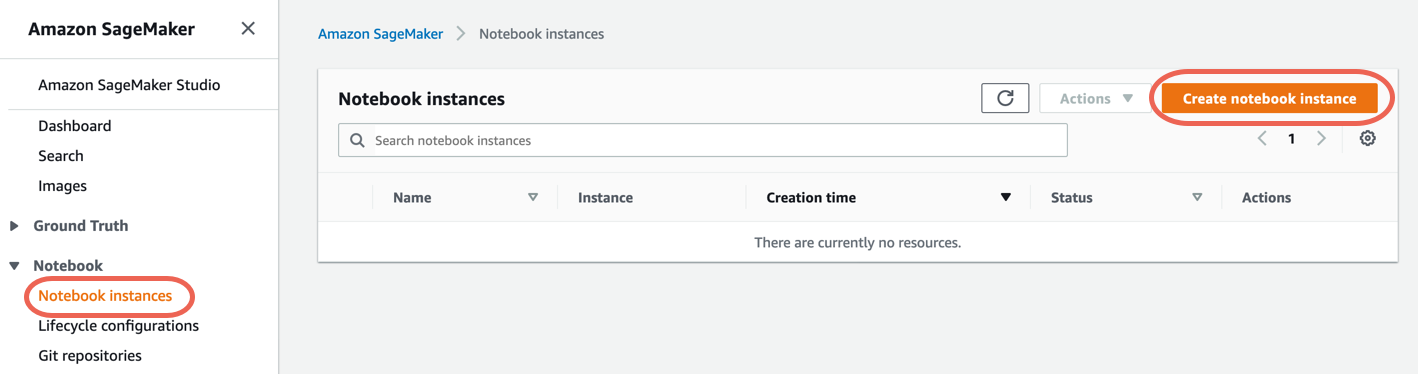Open Git repositories in sidebar
Viewport: 1418px width, 374px height.
pos(90,356)
